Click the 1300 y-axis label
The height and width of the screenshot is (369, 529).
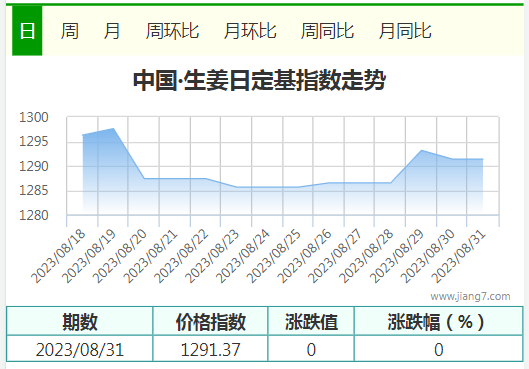(x=34, y=117)
